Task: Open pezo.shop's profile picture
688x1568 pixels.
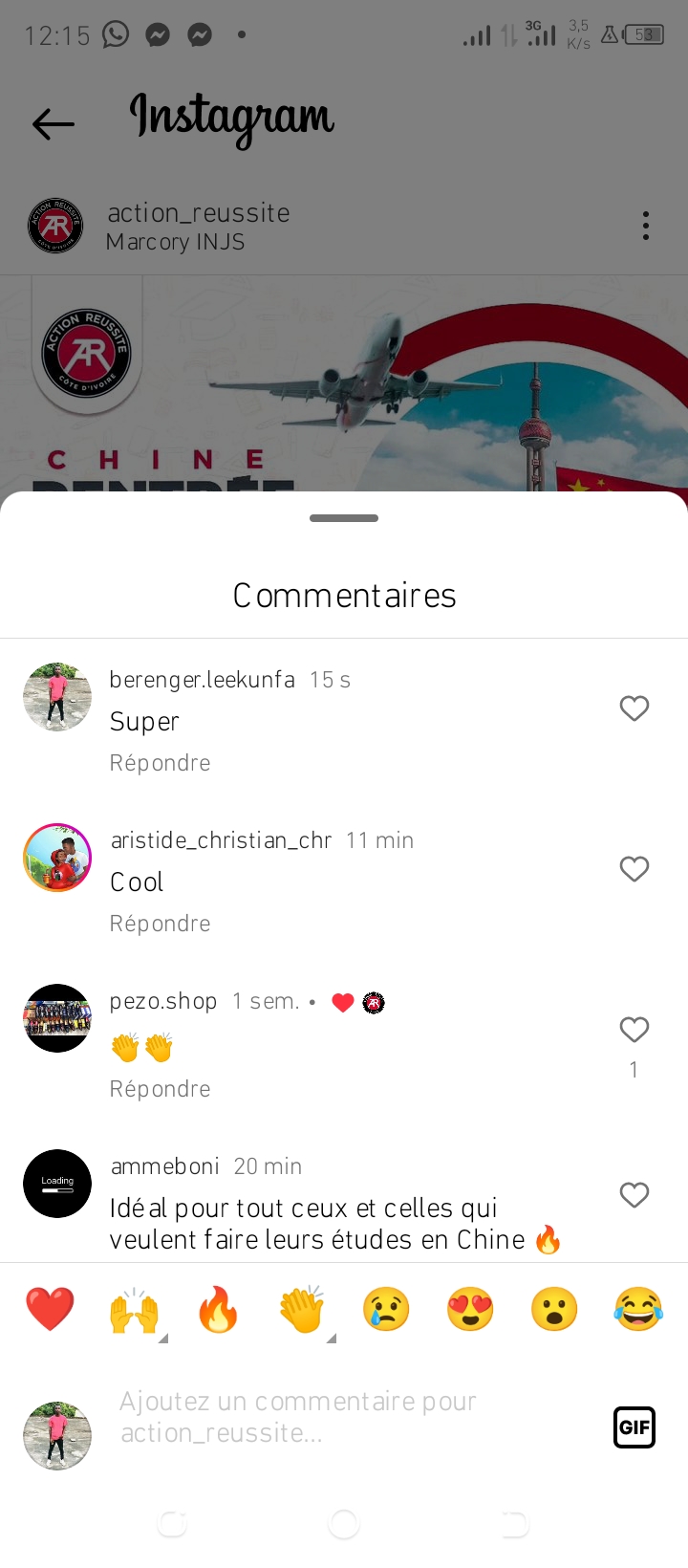Action: [x=57, y=1018]
